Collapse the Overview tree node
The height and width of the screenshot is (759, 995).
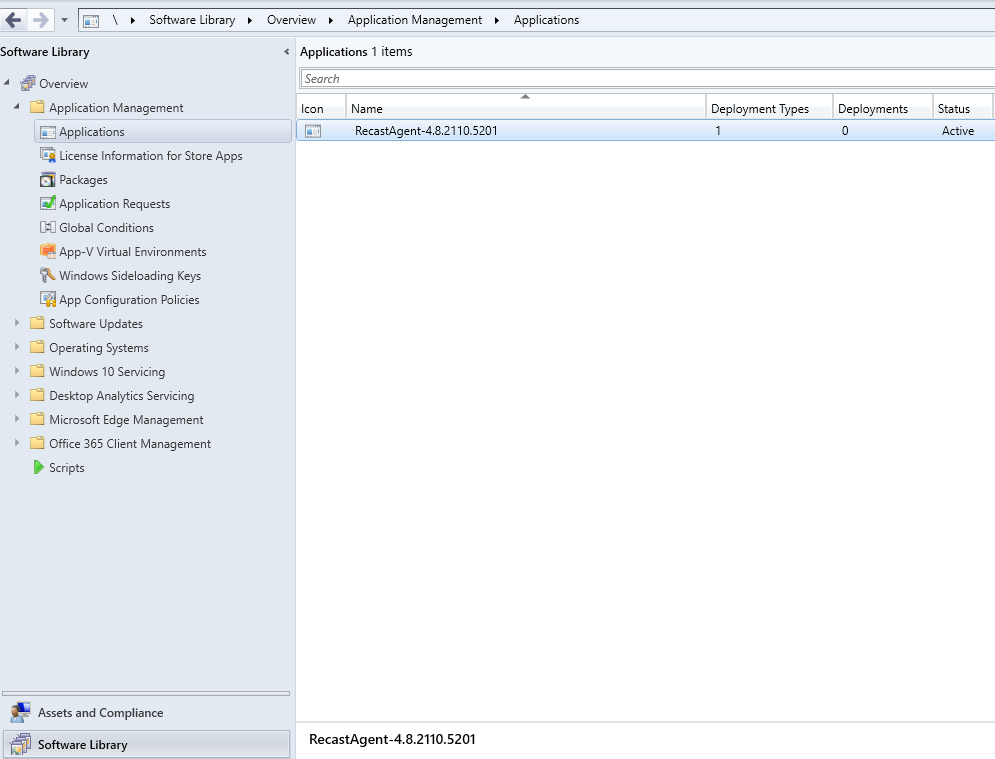7,82
